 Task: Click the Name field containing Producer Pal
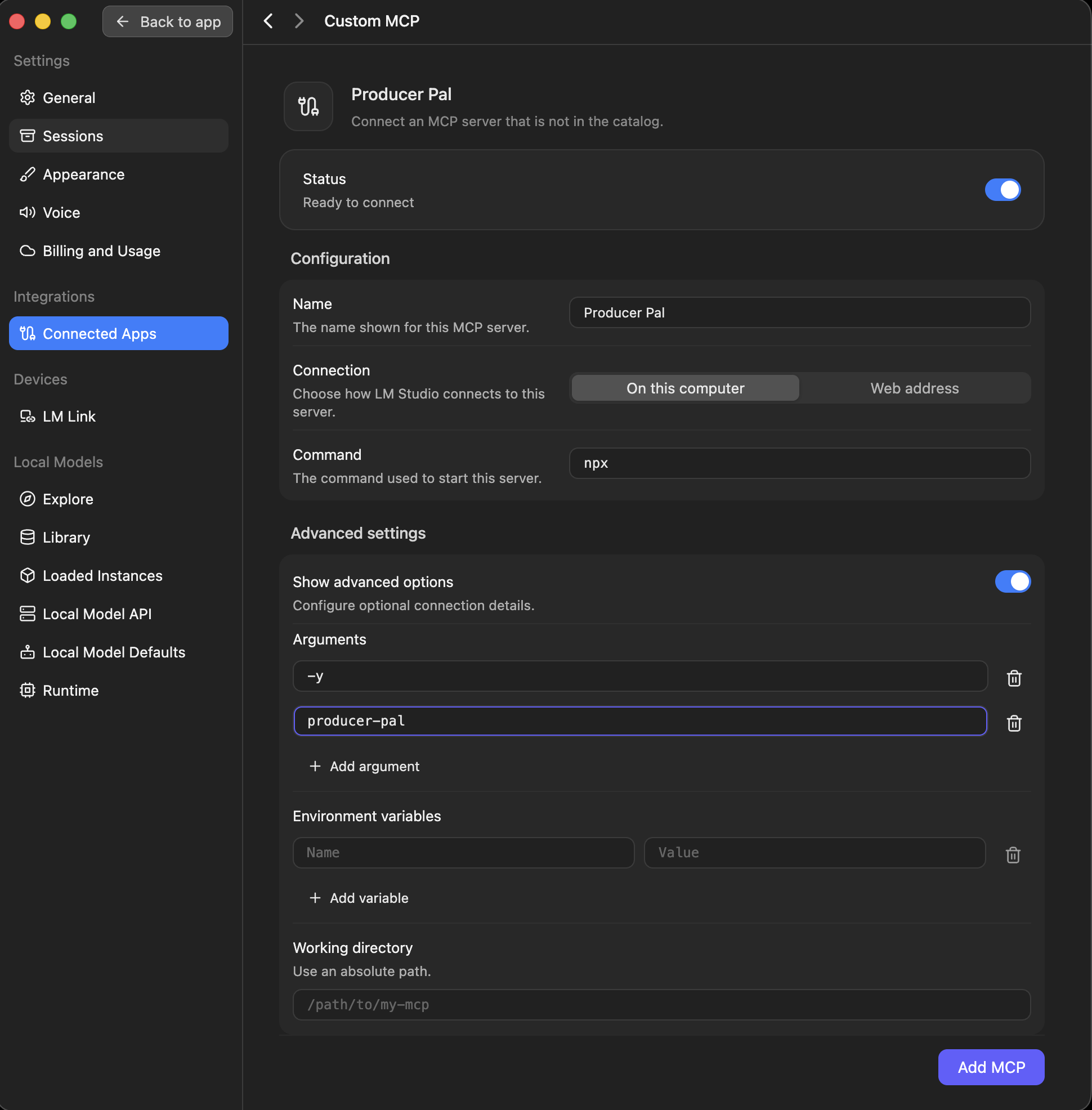[799, 312]
